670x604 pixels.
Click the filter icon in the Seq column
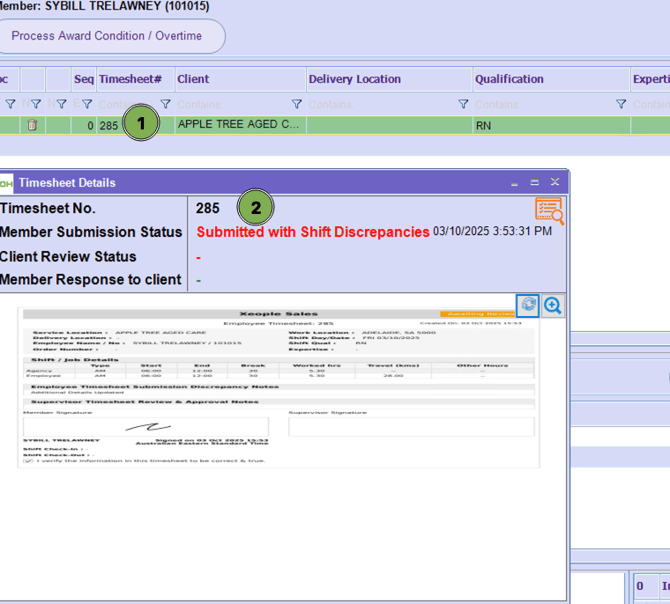pyautogui.click(x=87, y=104)
